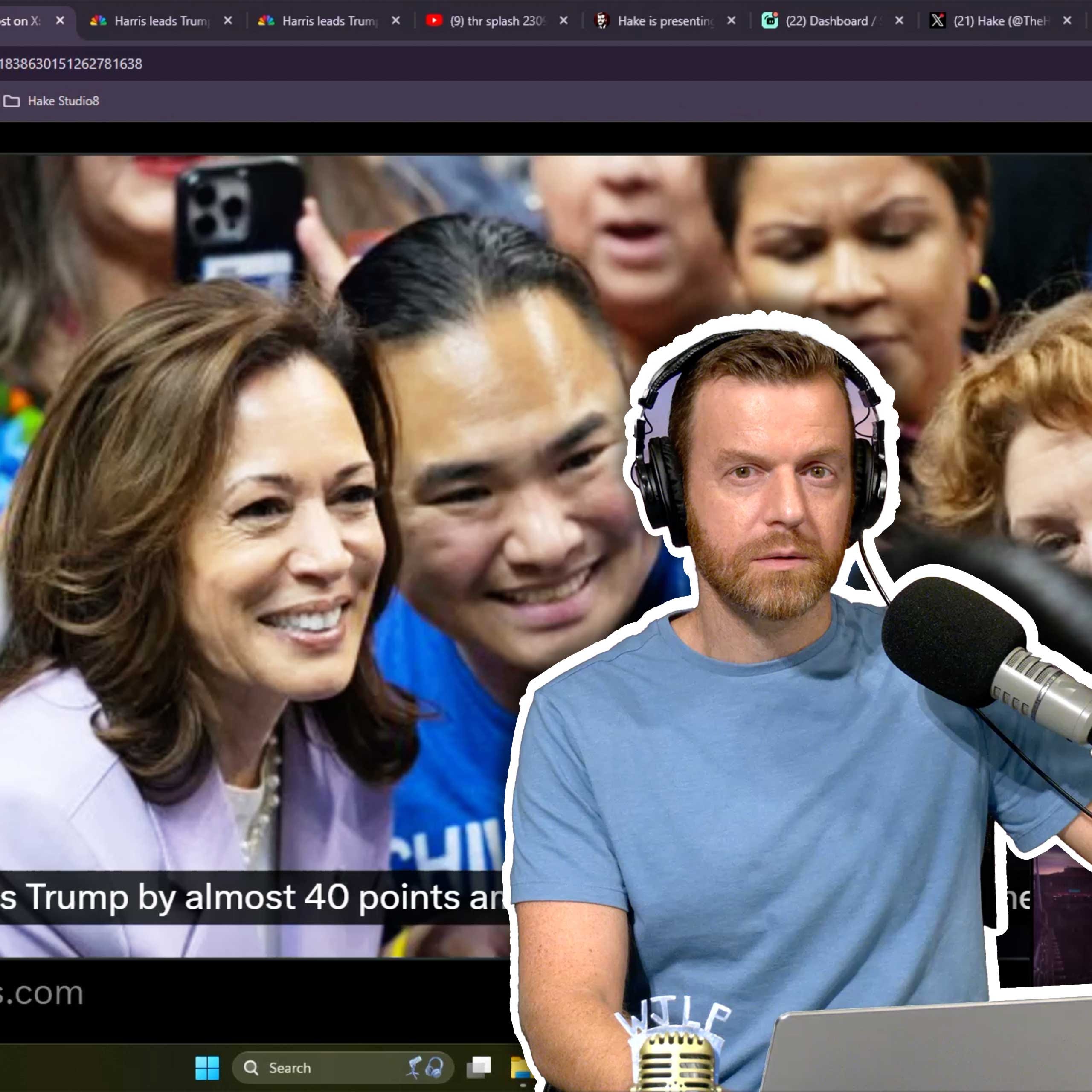
Task: Click the magnifier icon in taskbar search
Action: pyautogui.click(x=251, y=1068)
